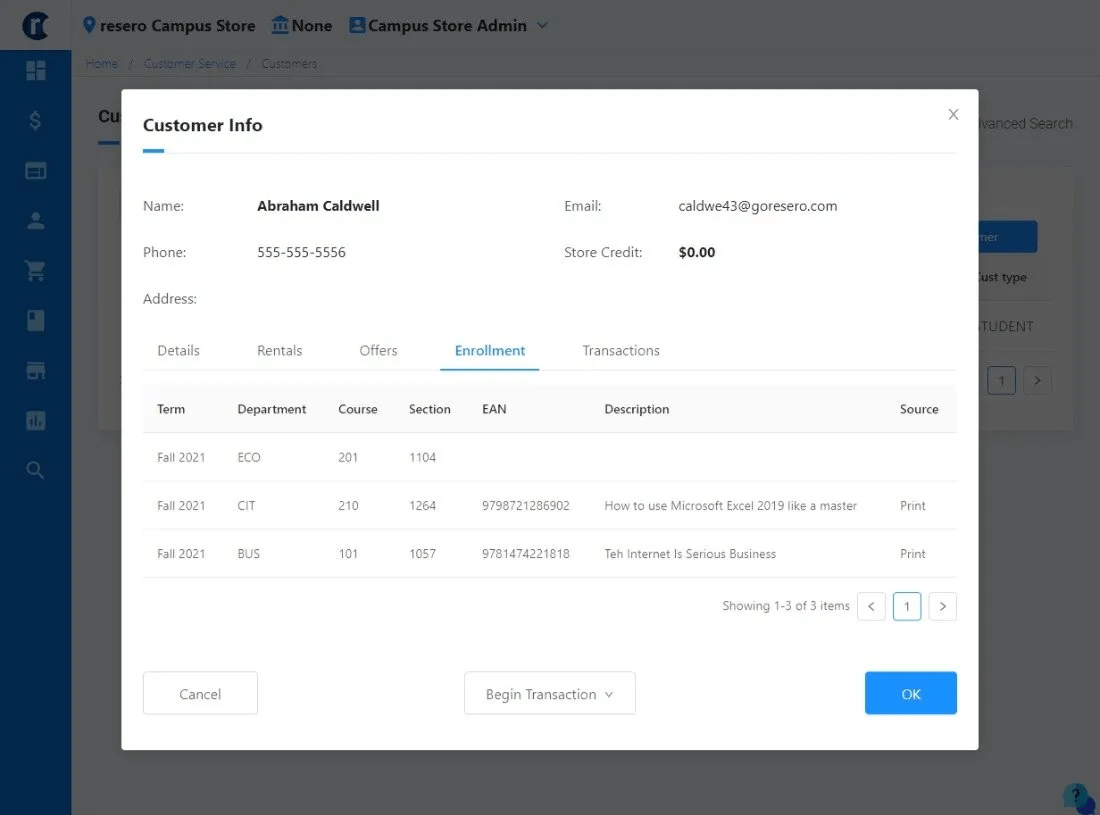The image size is (1100, 815).
Task: Click the Term column header
Action: click(x=171, y=409)
